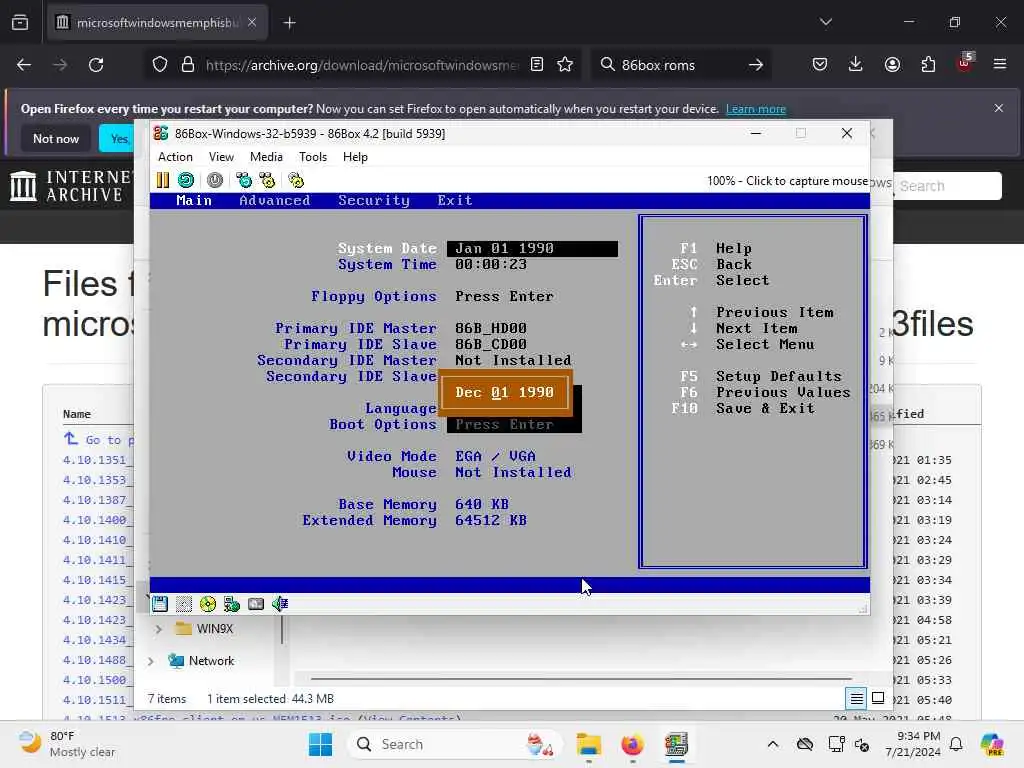The height and width of the screenshot is (768, 1024).
Task: Open File Explorer from taskbar
Action: coord(588,744)
